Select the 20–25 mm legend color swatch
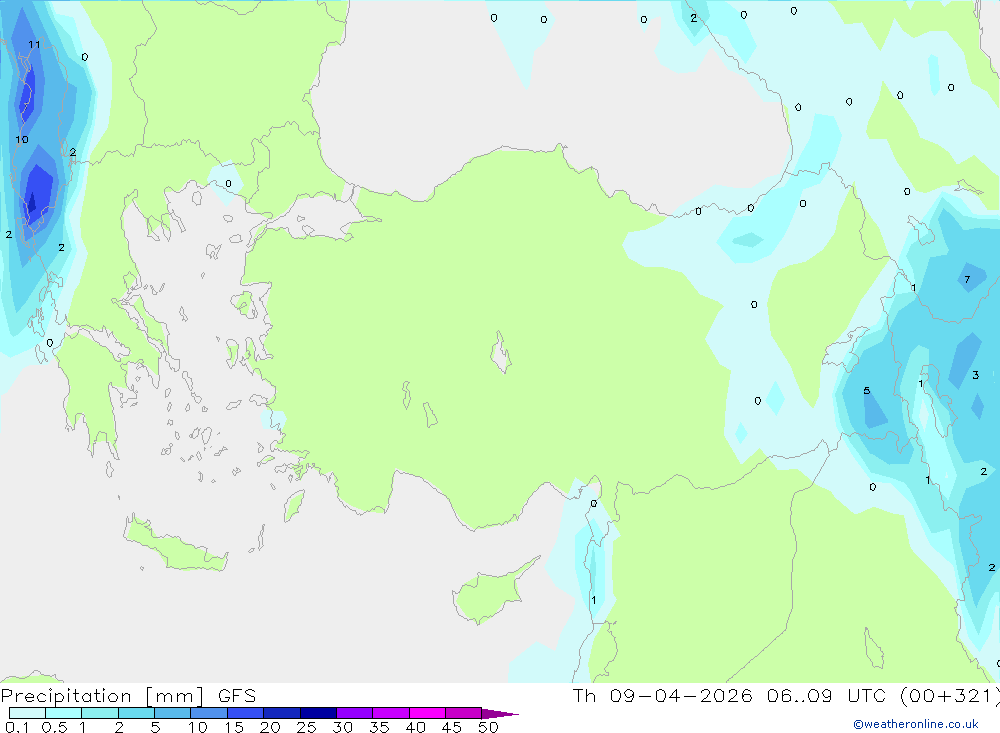The width and height of the screenshot is (1000, 733). coord(282,713)
